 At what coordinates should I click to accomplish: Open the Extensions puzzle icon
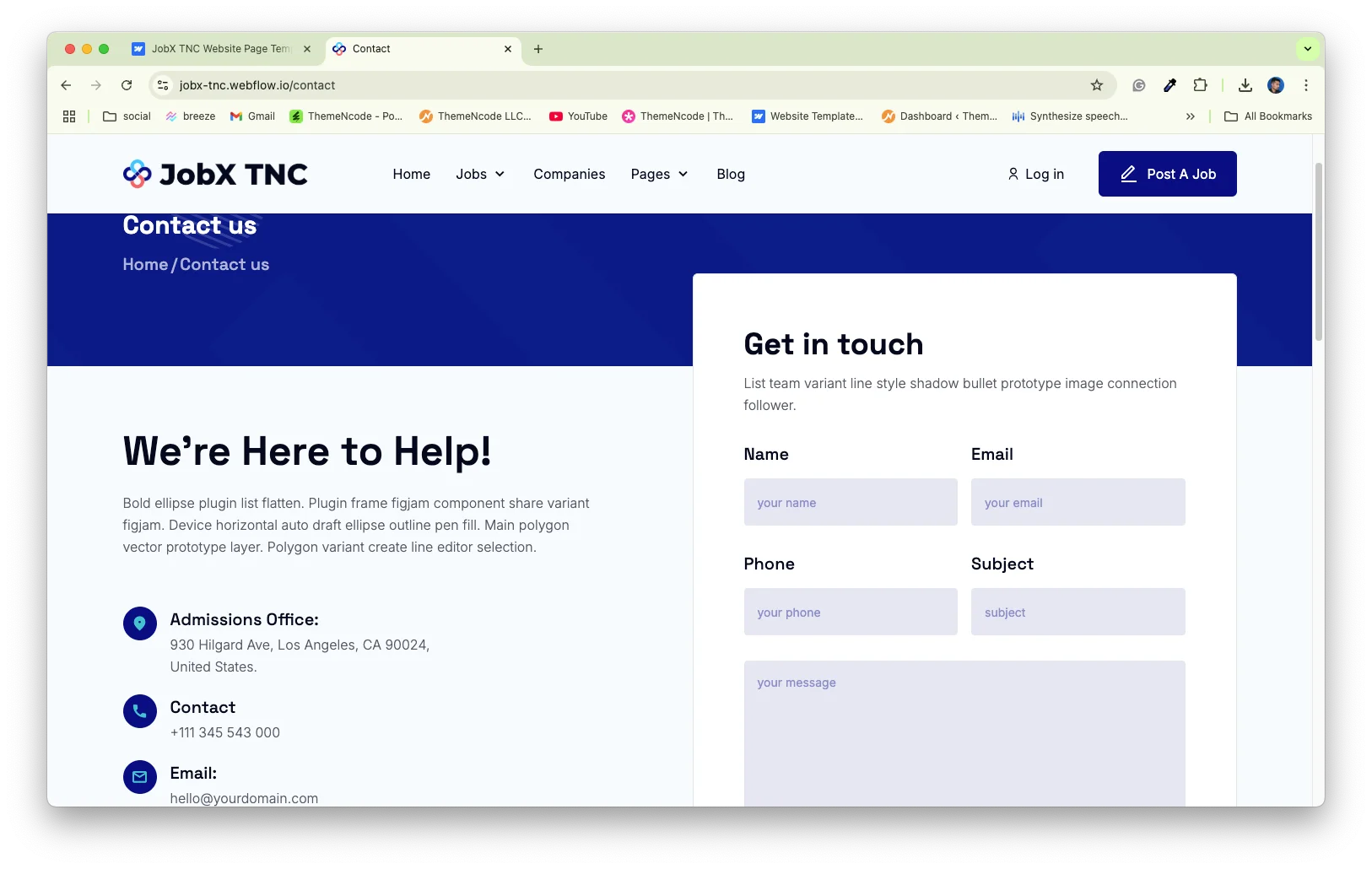coord(1200,85)
